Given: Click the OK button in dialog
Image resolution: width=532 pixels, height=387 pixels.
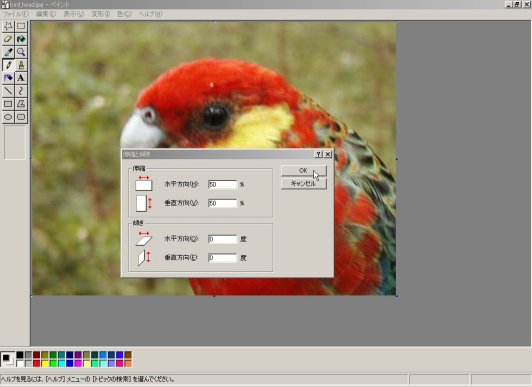Looking at the screenshot, I should pos(304,171).
